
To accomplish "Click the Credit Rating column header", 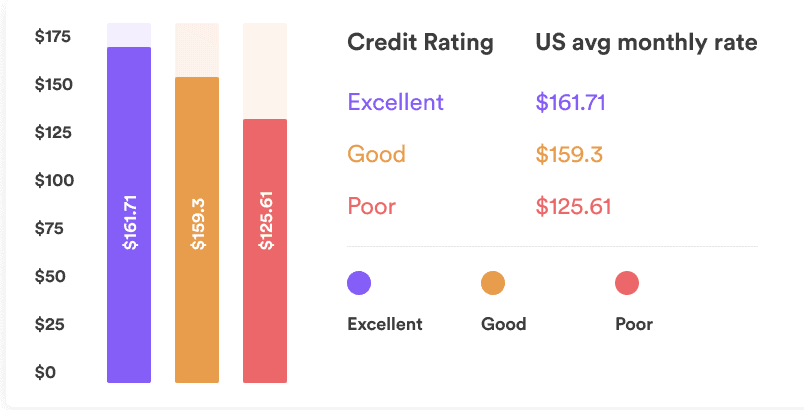I will point(420,43).
